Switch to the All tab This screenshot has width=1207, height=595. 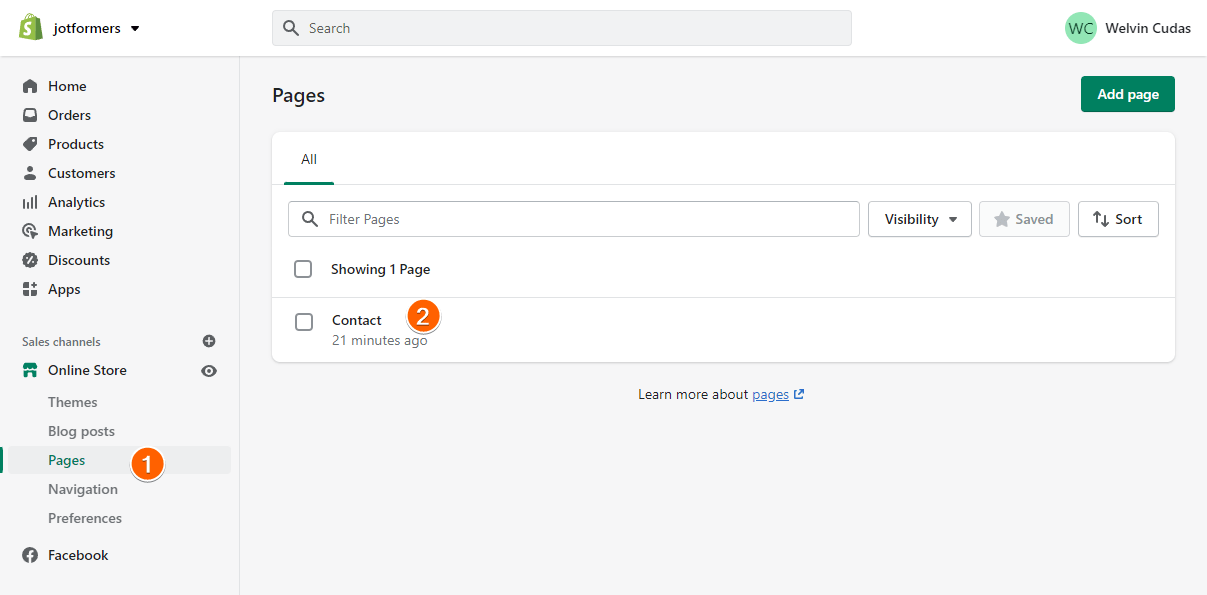click(308, 158)
